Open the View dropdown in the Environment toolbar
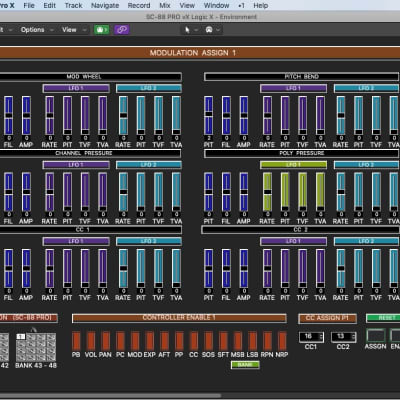 pyautogui.click(x=73, y=30)
